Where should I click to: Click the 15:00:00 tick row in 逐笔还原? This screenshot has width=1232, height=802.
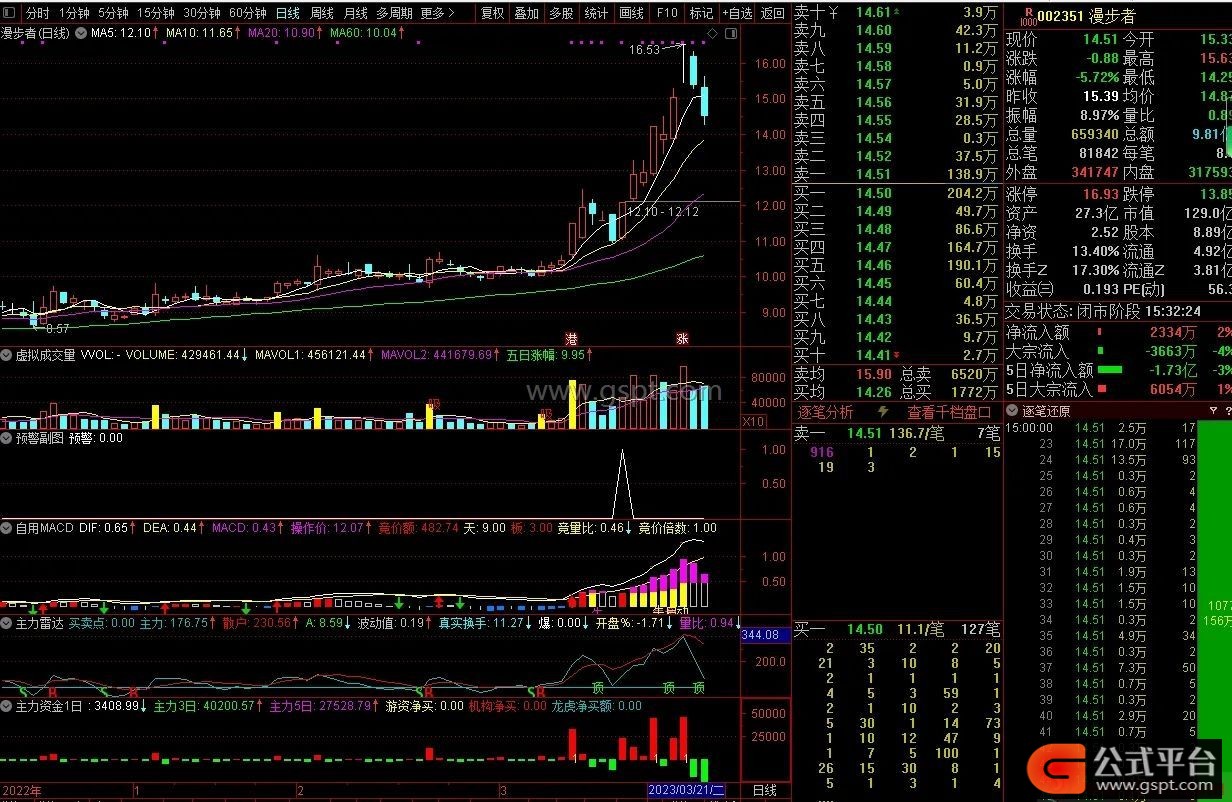tap(1102, 428)
